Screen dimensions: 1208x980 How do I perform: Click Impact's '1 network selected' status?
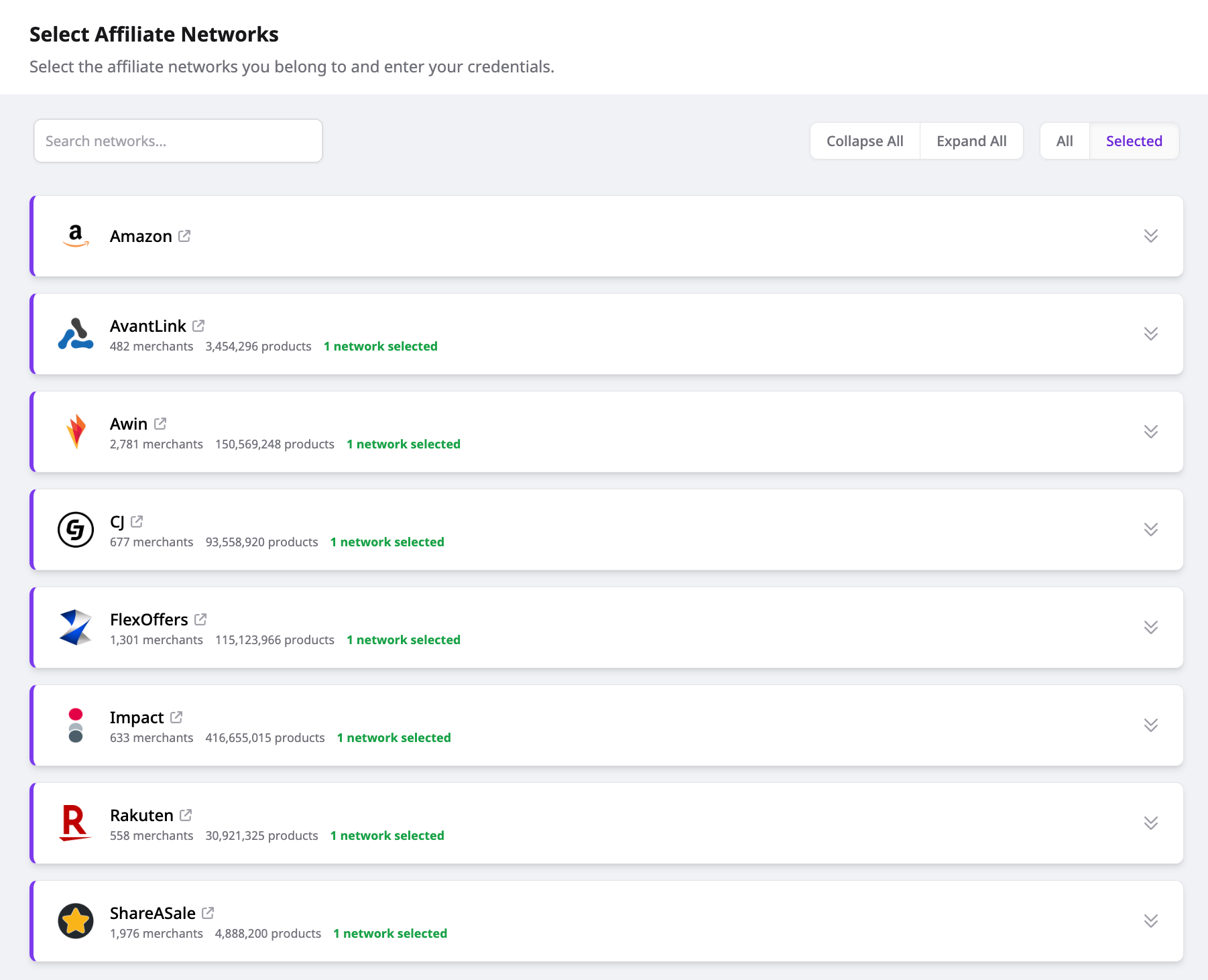pos(394,738)
